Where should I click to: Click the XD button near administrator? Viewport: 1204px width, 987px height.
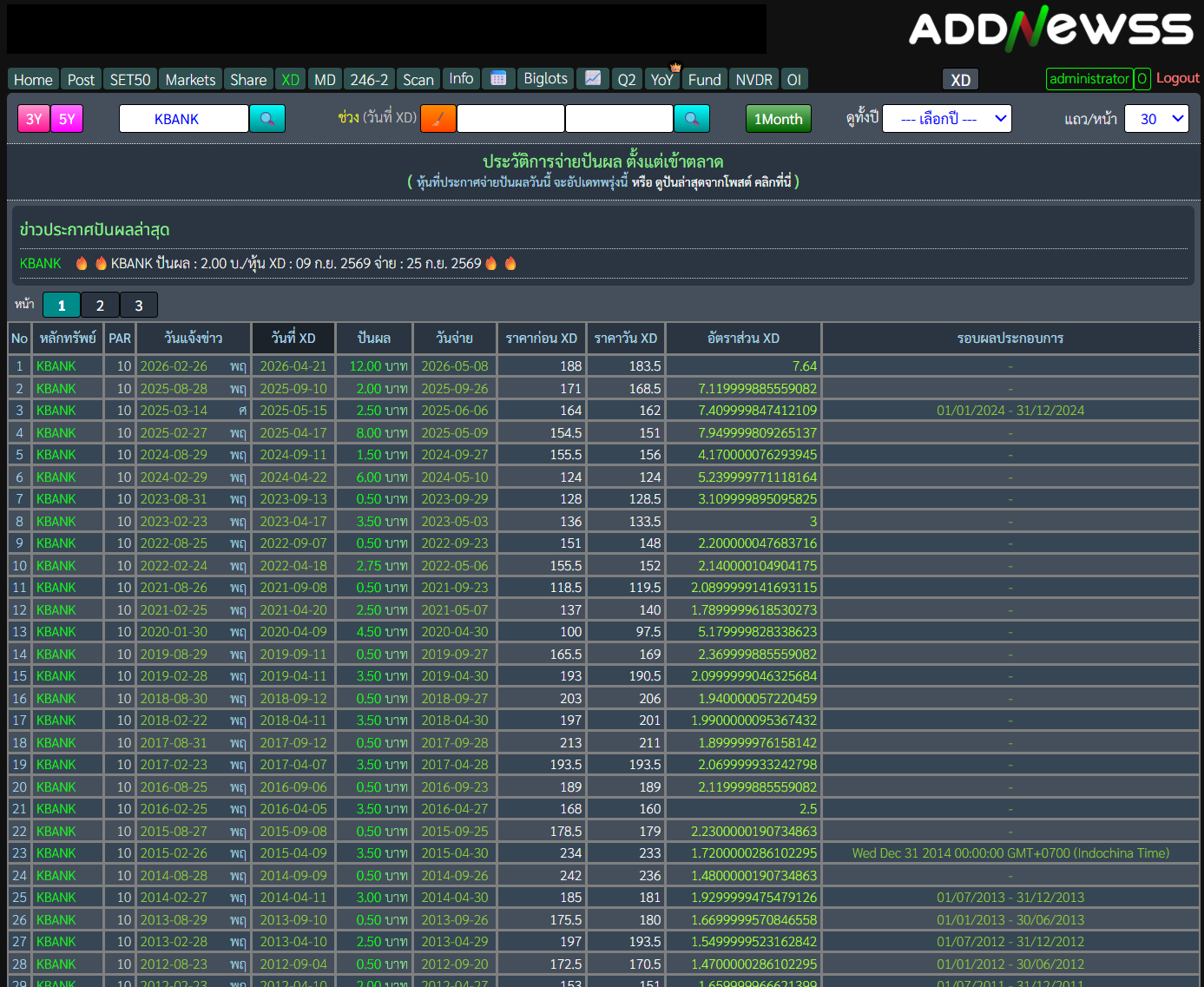coord(960,80)
